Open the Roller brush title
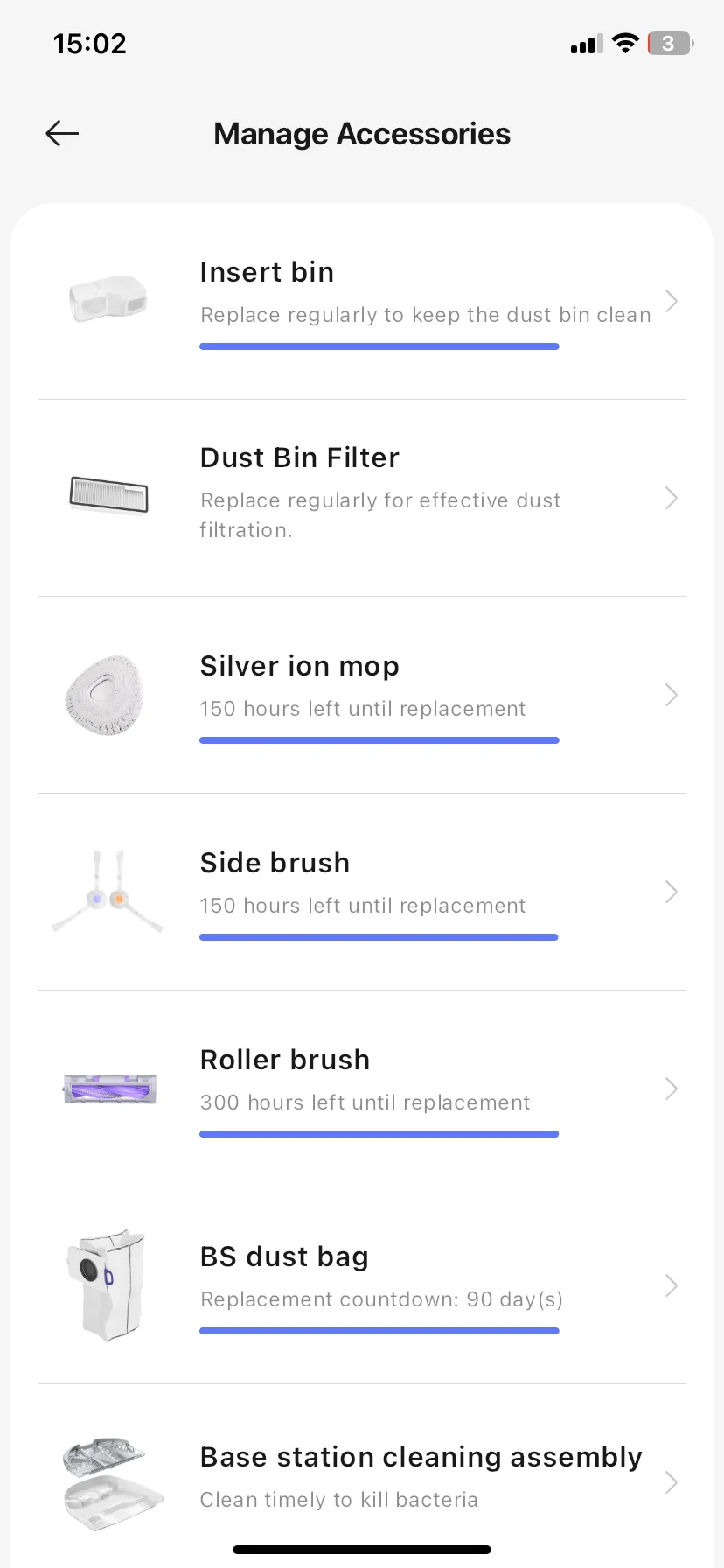The width and height of the screenshot is (724, 1568). tap(285, 1060)
